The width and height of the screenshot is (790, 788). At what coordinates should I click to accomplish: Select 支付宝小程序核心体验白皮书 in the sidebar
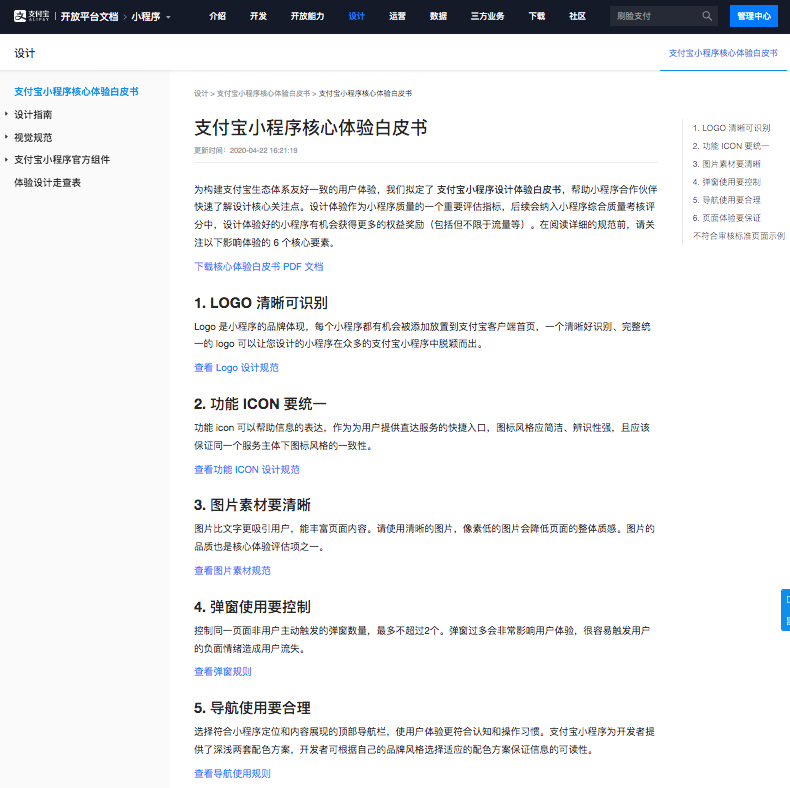(76, 92)
